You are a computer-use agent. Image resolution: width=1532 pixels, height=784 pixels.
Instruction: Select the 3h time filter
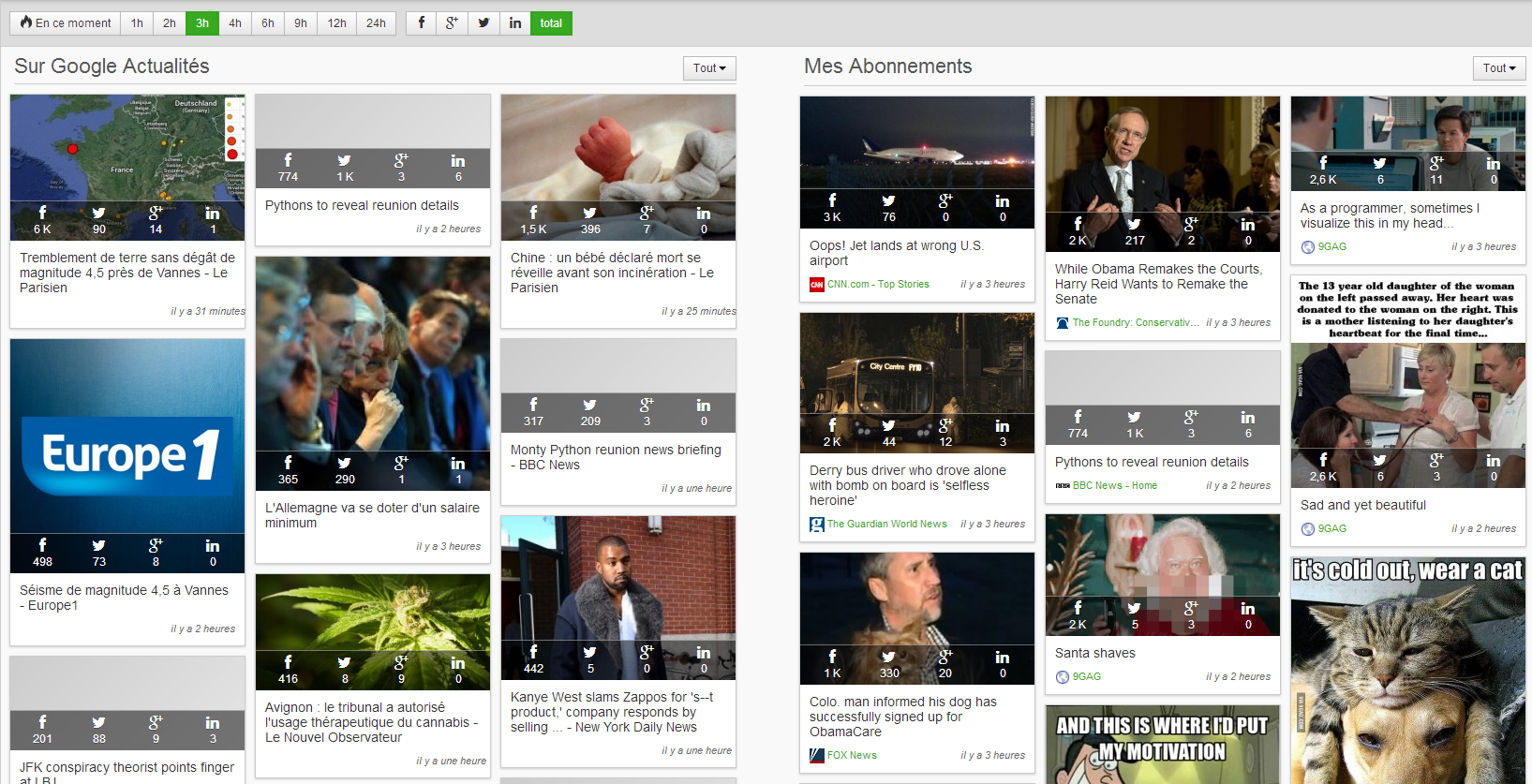(x=202, y=23)
